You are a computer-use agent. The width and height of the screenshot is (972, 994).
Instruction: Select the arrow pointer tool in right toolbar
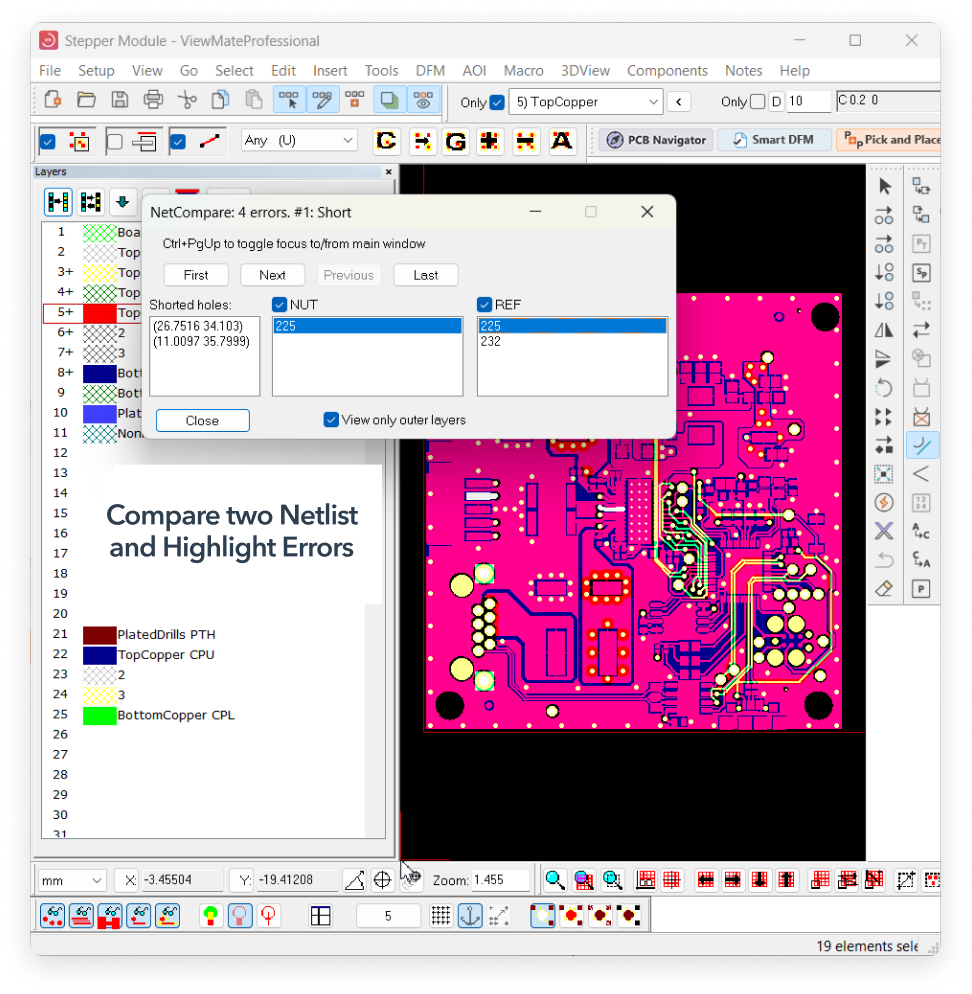coord(884,186)
